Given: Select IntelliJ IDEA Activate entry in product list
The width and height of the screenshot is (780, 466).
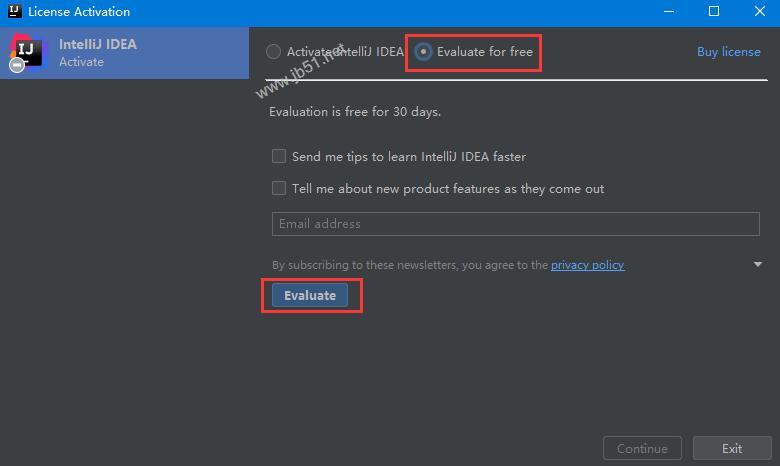Looking at the screenshot, I should (124, 52).
